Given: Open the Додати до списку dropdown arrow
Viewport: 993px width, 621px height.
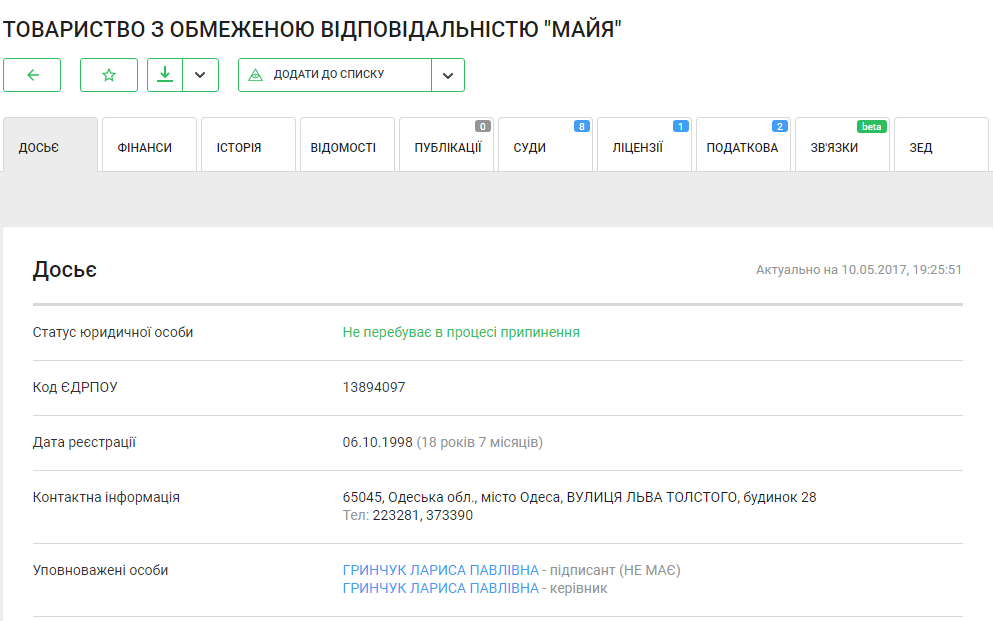Looking at the screenshot, I should pos(448,75).
